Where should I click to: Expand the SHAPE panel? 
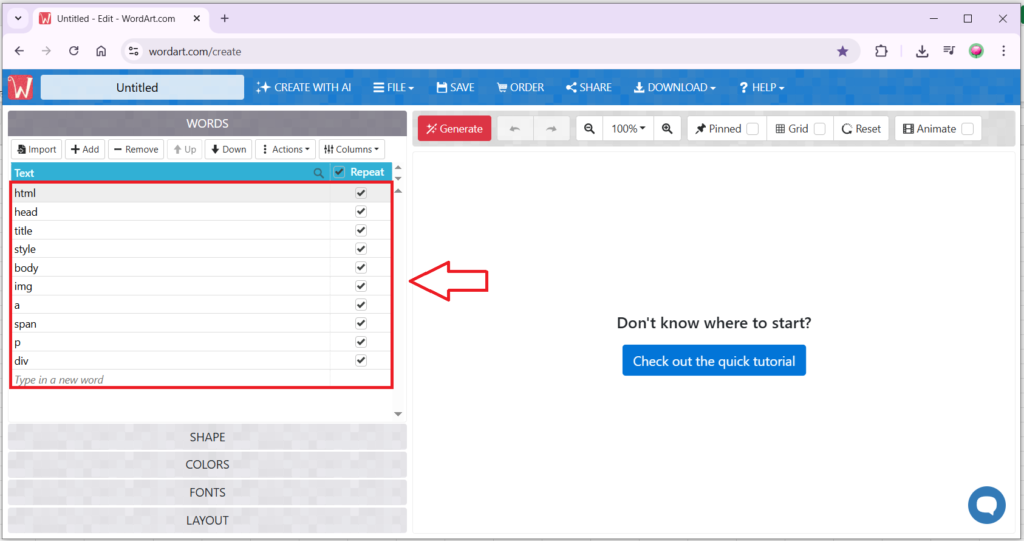(207, 437)
